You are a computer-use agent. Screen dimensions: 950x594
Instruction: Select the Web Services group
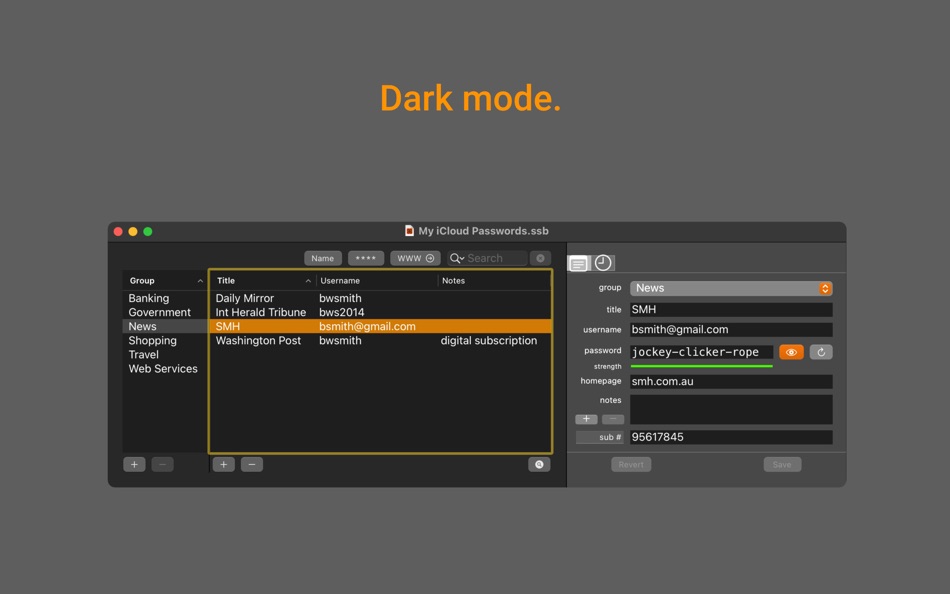pos(165,369)
